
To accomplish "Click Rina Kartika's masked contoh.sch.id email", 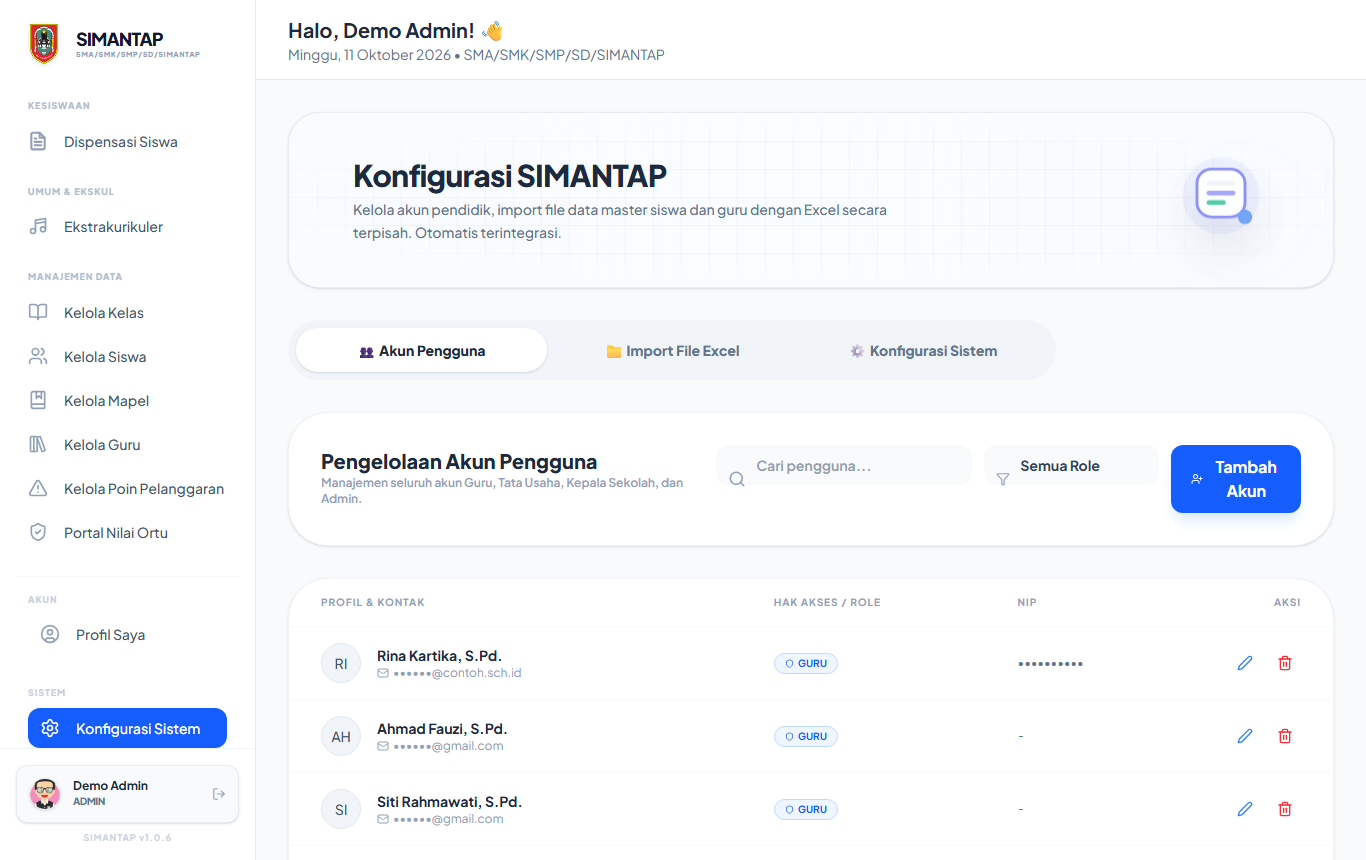I will (457, 673).
